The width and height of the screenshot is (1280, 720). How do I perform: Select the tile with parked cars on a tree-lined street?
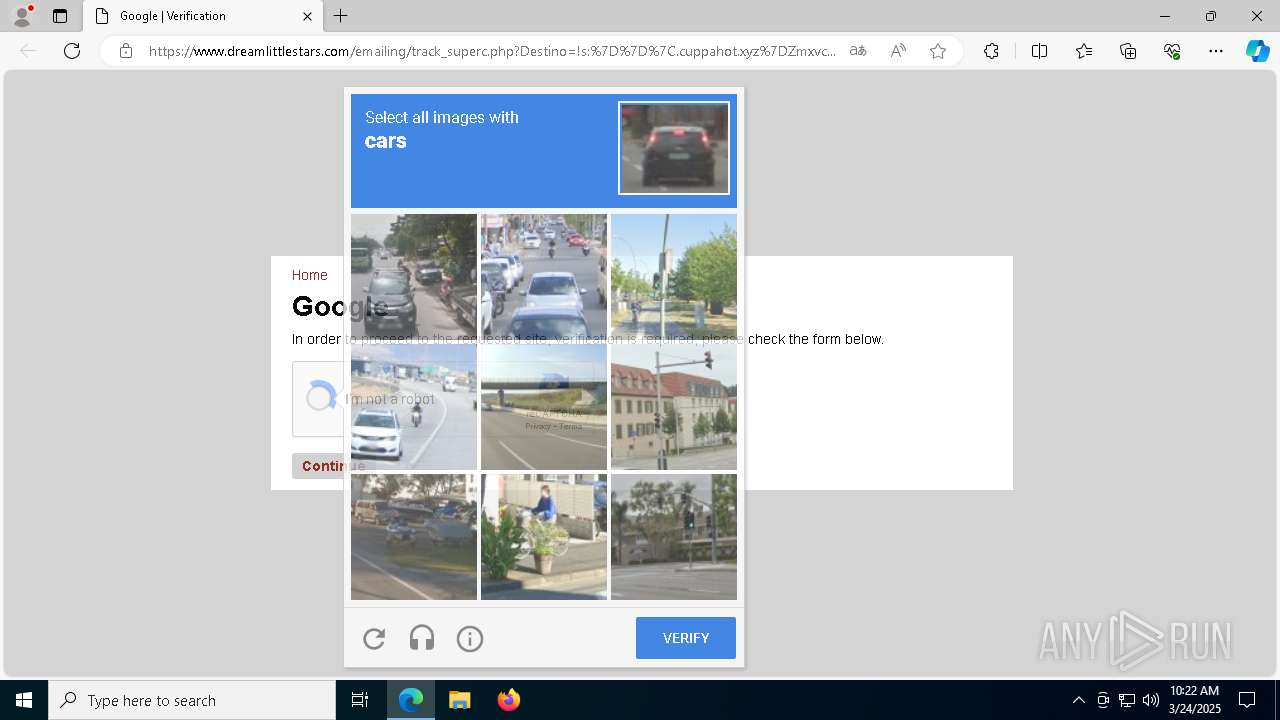pos(414,277)
